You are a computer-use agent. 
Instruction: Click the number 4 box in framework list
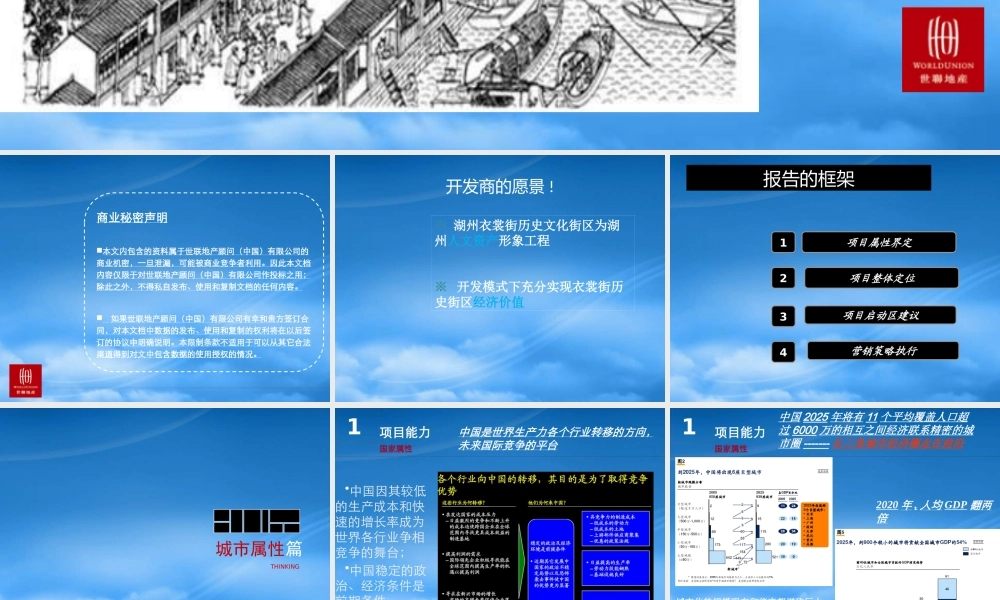click(783, 352)
